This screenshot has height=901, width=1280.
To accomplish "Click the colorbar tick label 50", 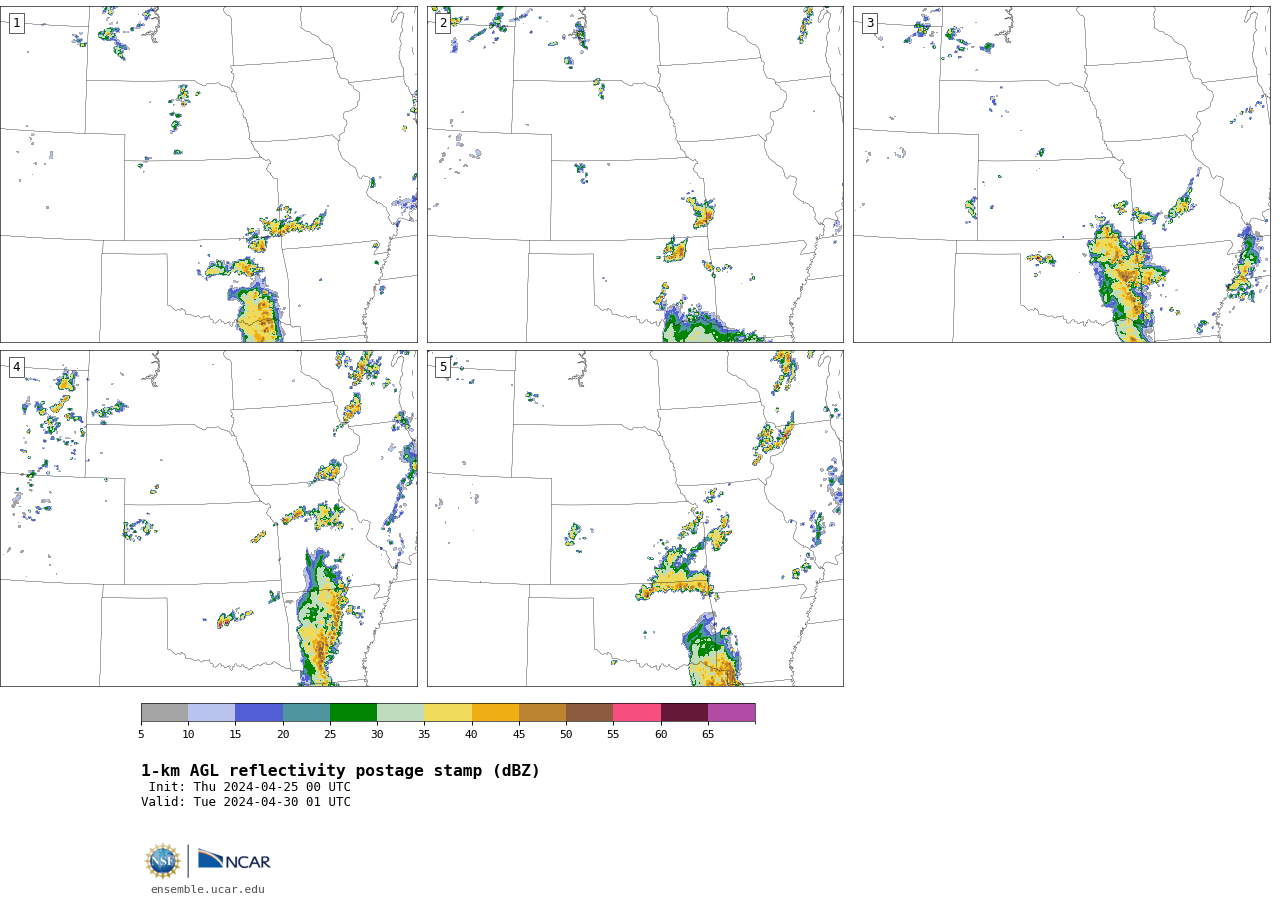I will click(566, 735).
